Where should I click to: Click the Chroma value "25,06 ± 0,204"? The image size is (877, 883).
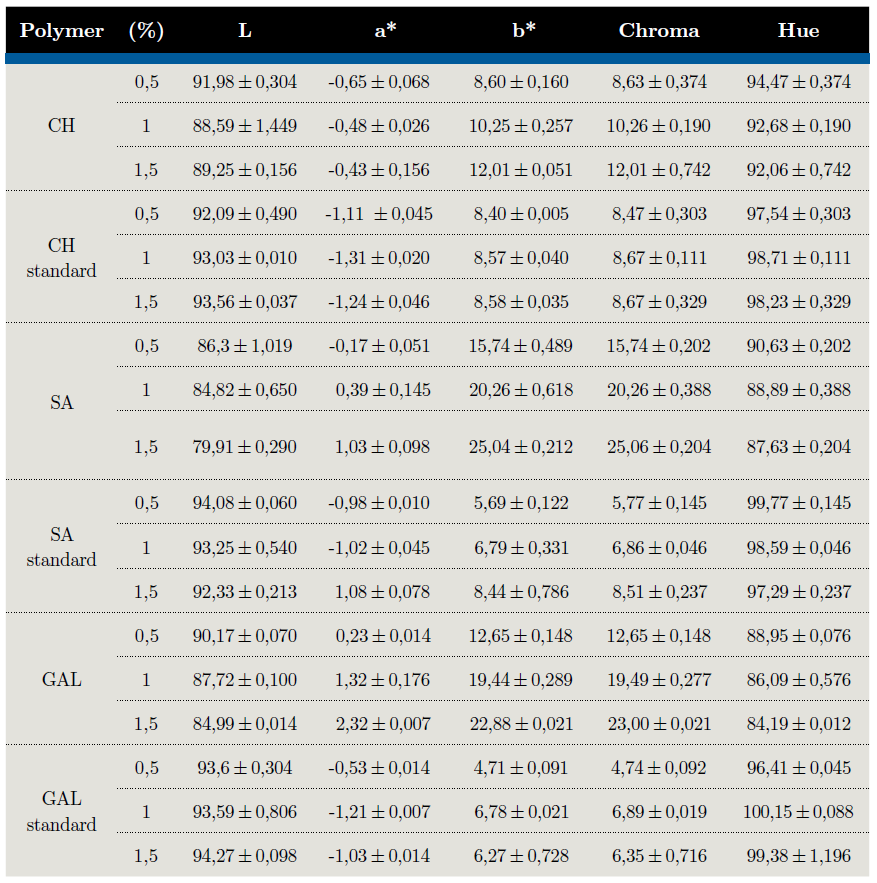pos(659,446)
